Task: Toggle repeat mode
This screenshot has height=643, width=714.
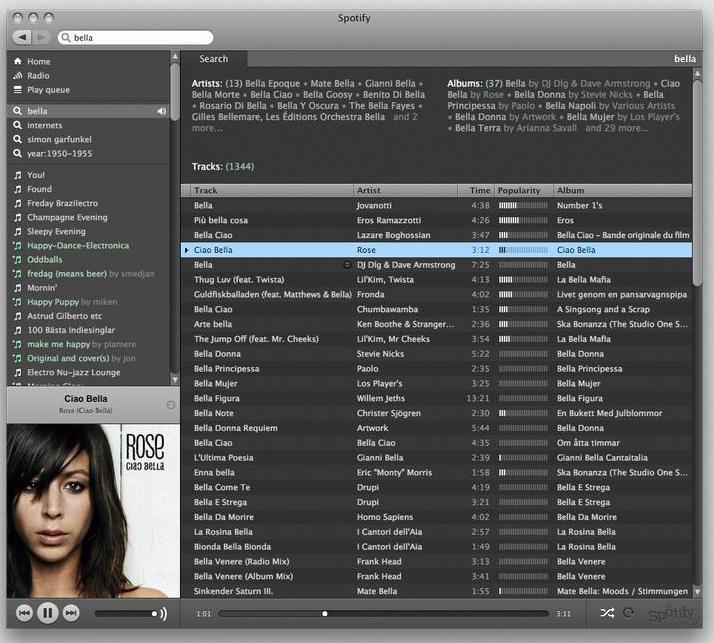Action: click(628, 613)
